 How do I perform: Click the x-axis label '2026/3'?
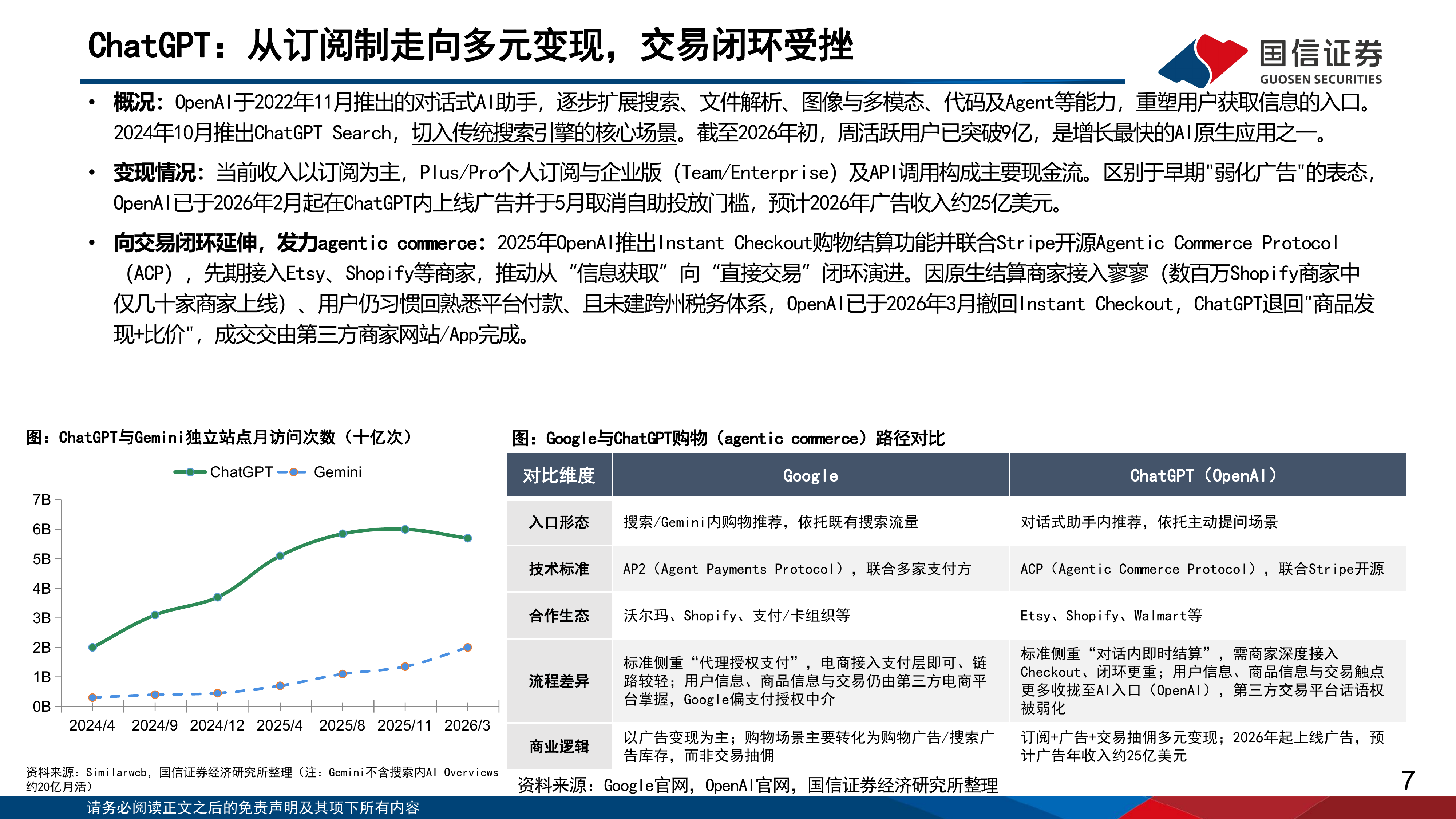[467, 725]
